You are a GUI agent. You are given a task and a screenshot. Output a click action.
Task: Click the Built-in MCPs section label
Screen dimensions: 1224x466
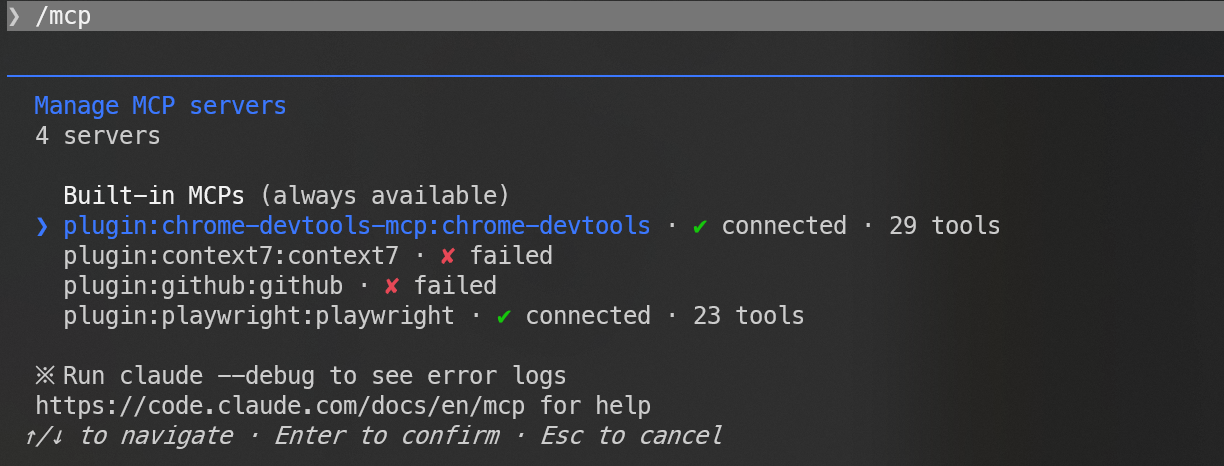pyautogui.click(x=154, y=194)
